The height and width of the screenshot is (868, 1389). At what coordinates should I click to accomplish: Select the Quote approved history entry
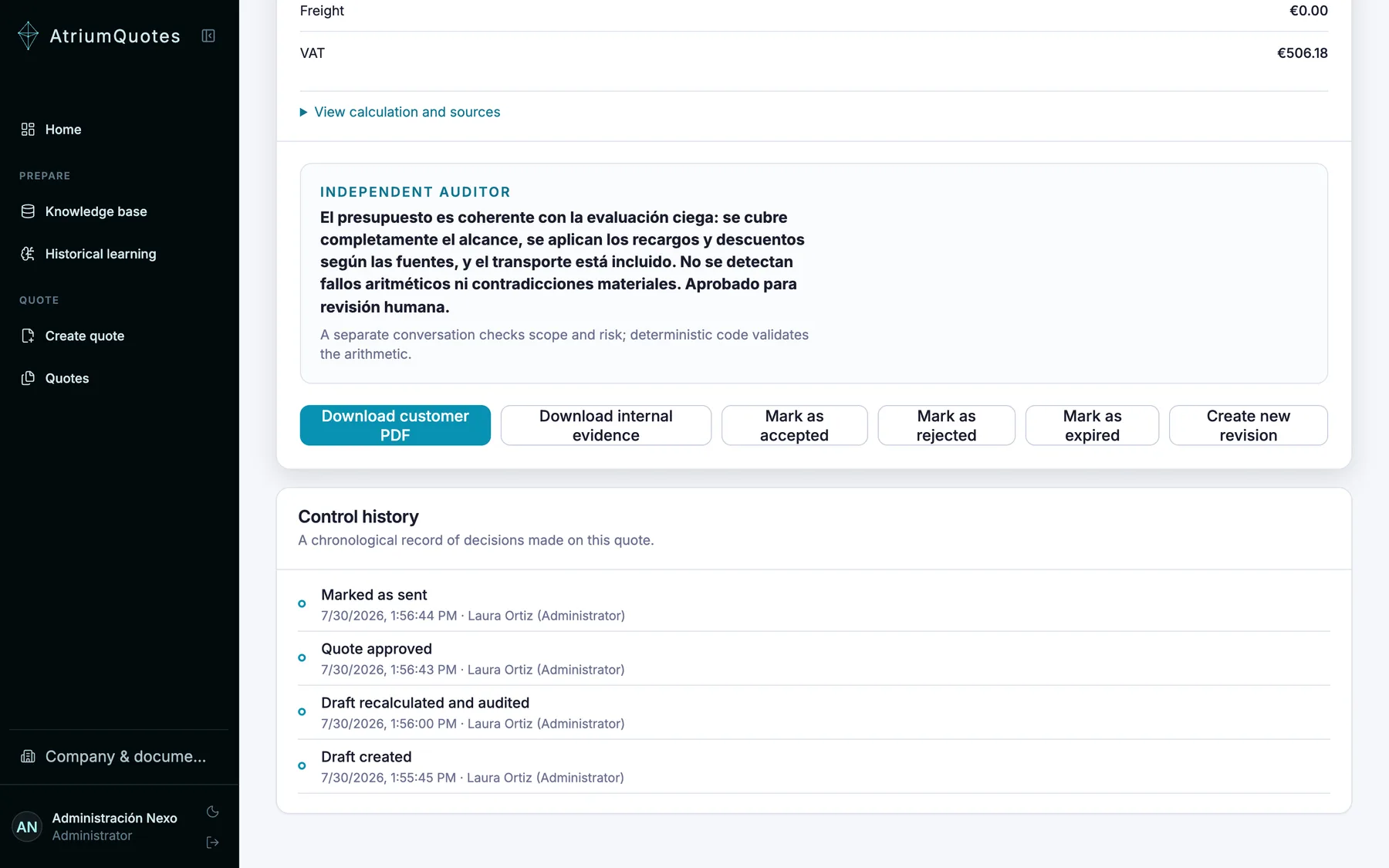[814, 659]
